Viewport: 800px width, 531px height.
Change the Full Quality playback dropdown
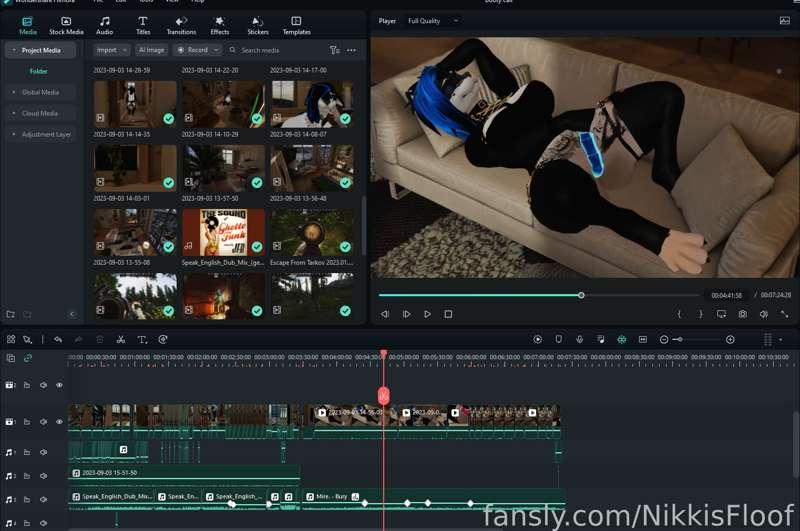(433, 21)
